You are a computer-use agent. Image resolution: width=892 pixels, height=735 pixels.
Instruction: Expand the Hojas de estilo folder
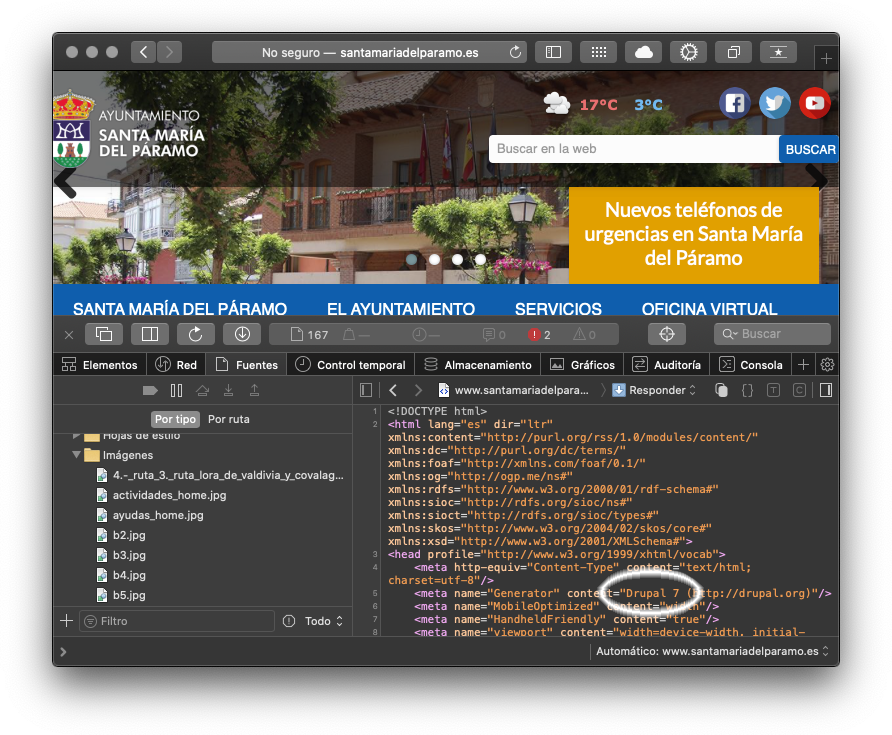76,437
